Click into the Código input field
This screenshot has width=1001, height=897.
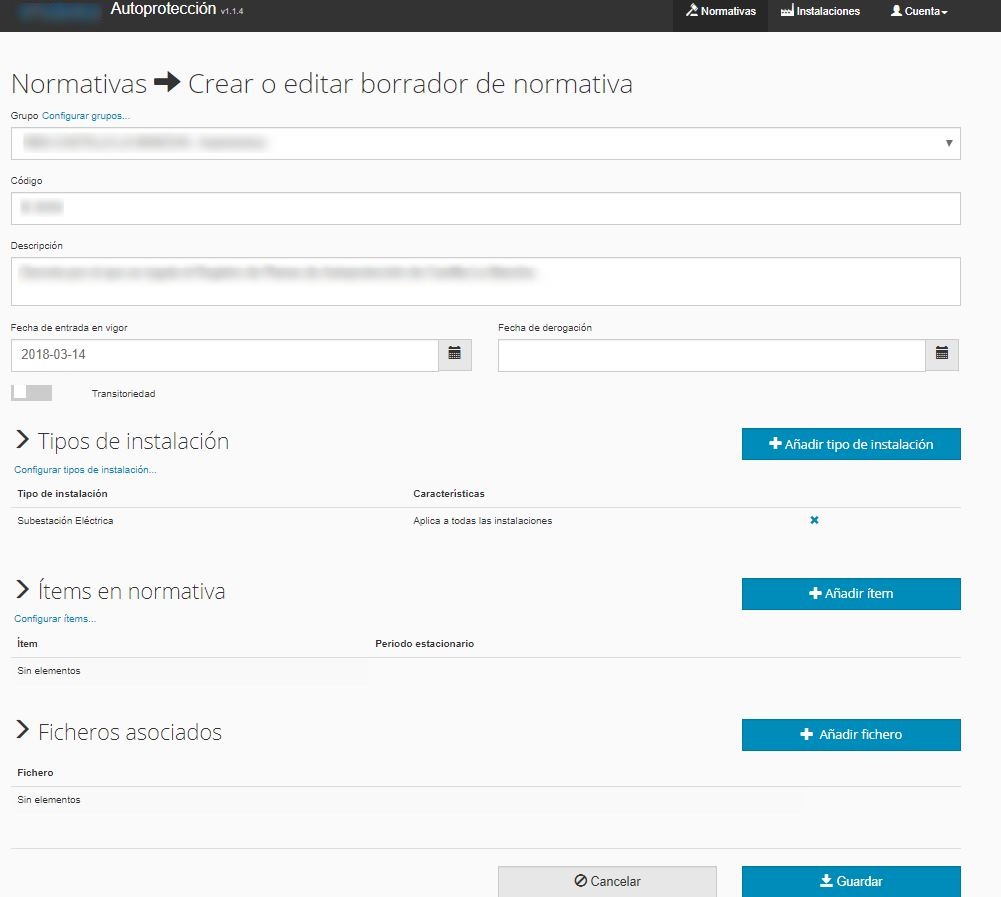tap(486, 208)
